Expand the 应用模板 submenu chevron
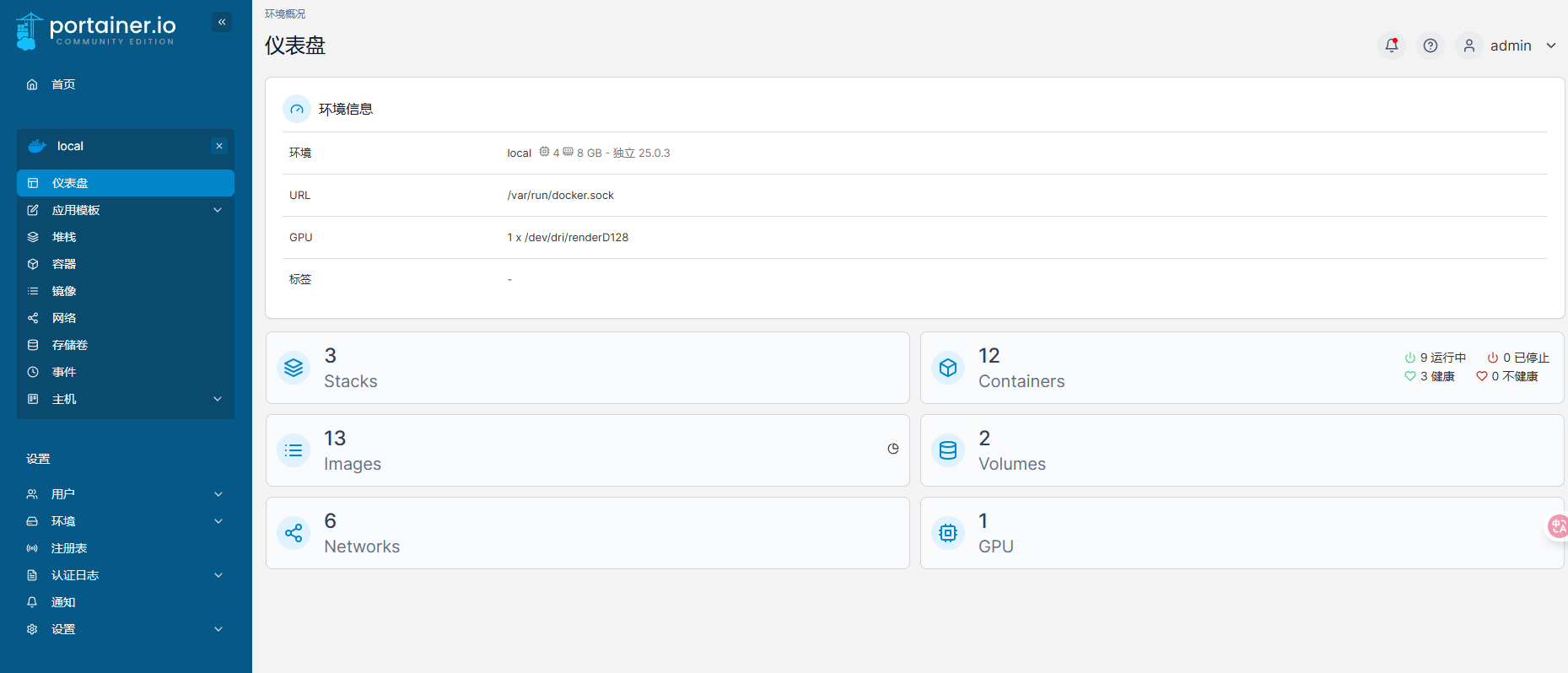The image size is (1568, 673). tap(218, 210)
